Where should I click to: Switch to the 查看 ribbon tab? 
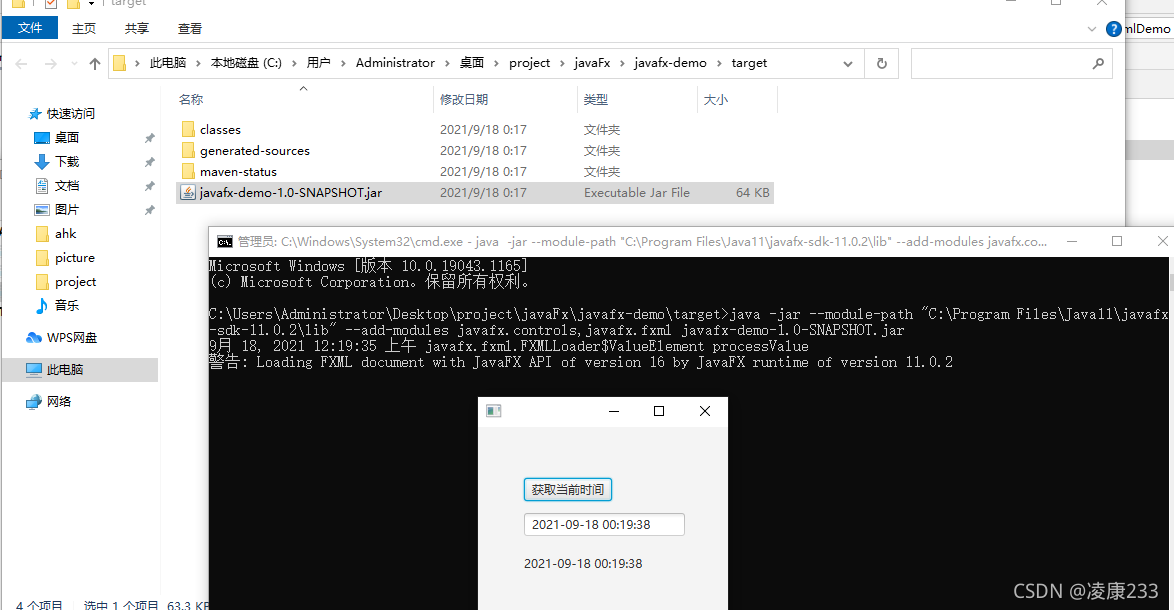pos(189,28)
